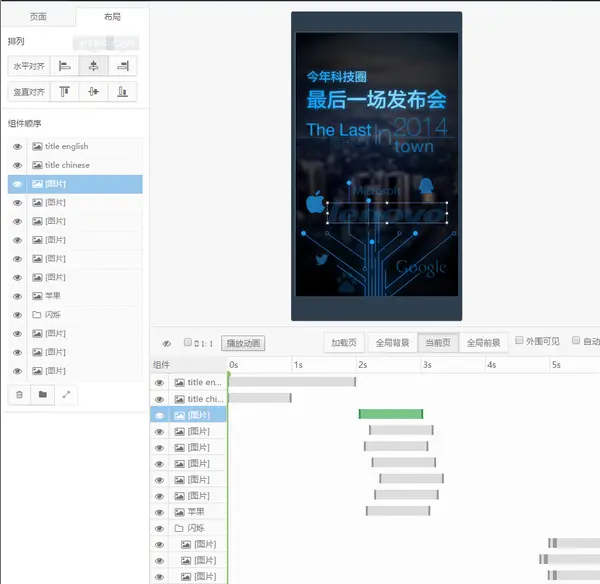Click the 4s mark on timeline ruler

pyautogui.click(x=492, y=365)
